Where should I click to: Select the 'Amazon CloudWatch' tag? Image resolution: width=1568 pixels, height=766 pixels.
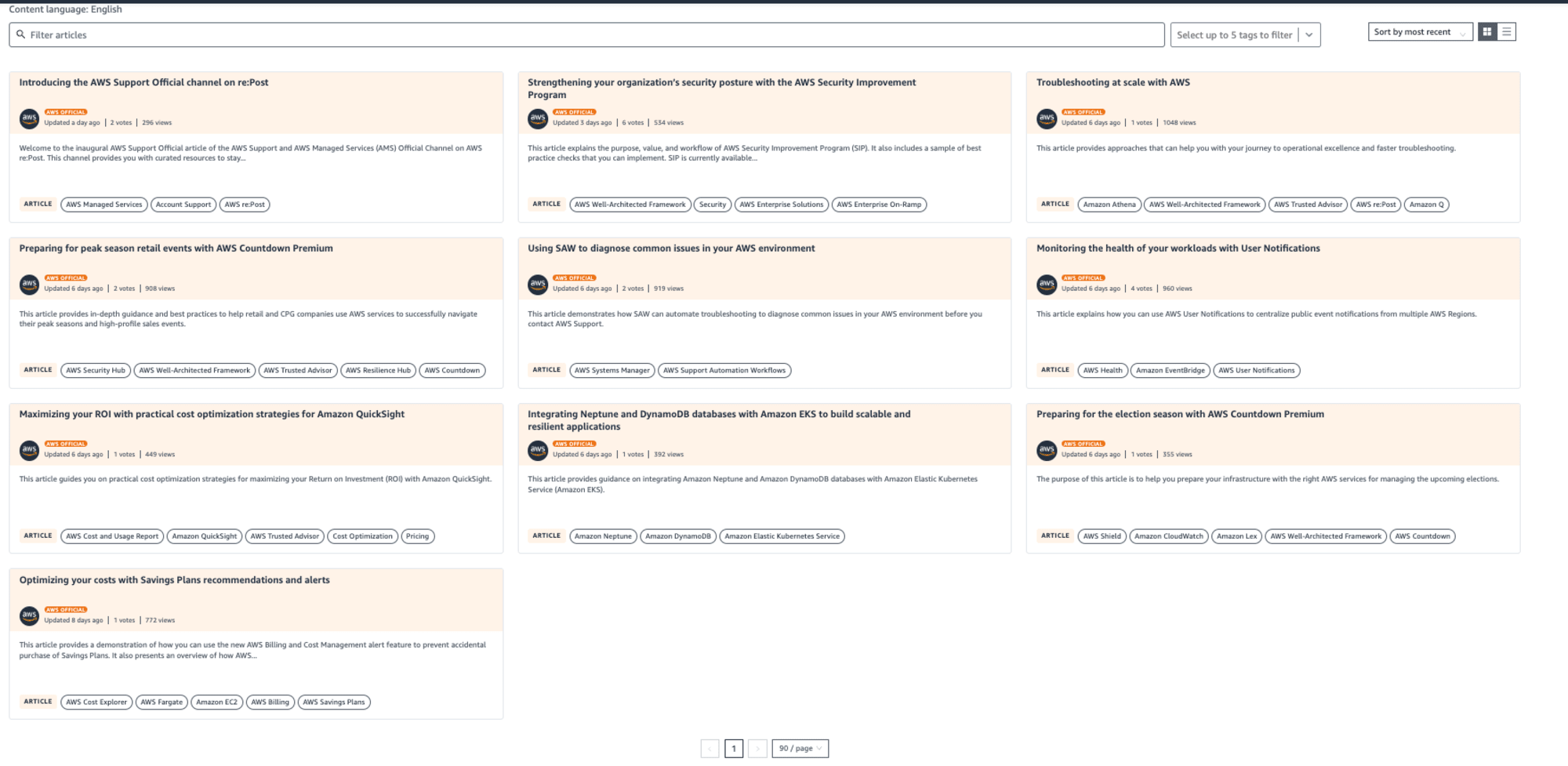(x=1169, y=536)
